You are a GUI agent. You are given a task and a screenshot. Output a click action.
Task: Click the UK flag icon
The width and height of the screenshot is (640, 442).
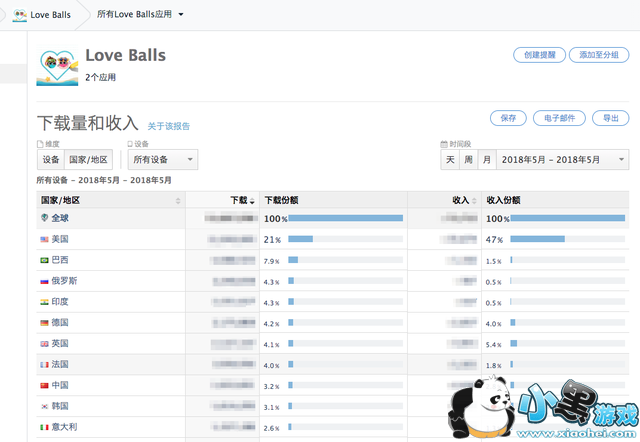point(44,344)
